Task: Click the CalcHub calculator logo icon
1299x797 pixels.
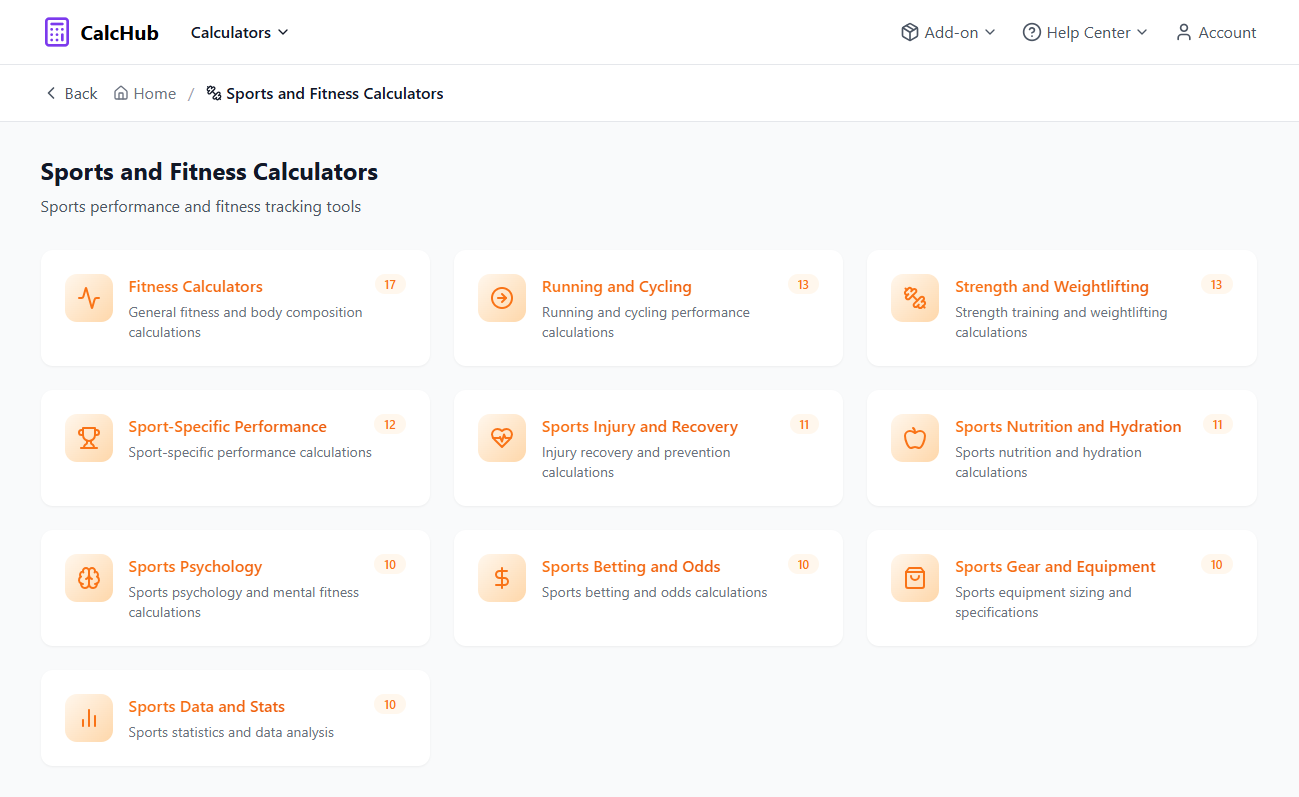Action: tap(57, 32)
